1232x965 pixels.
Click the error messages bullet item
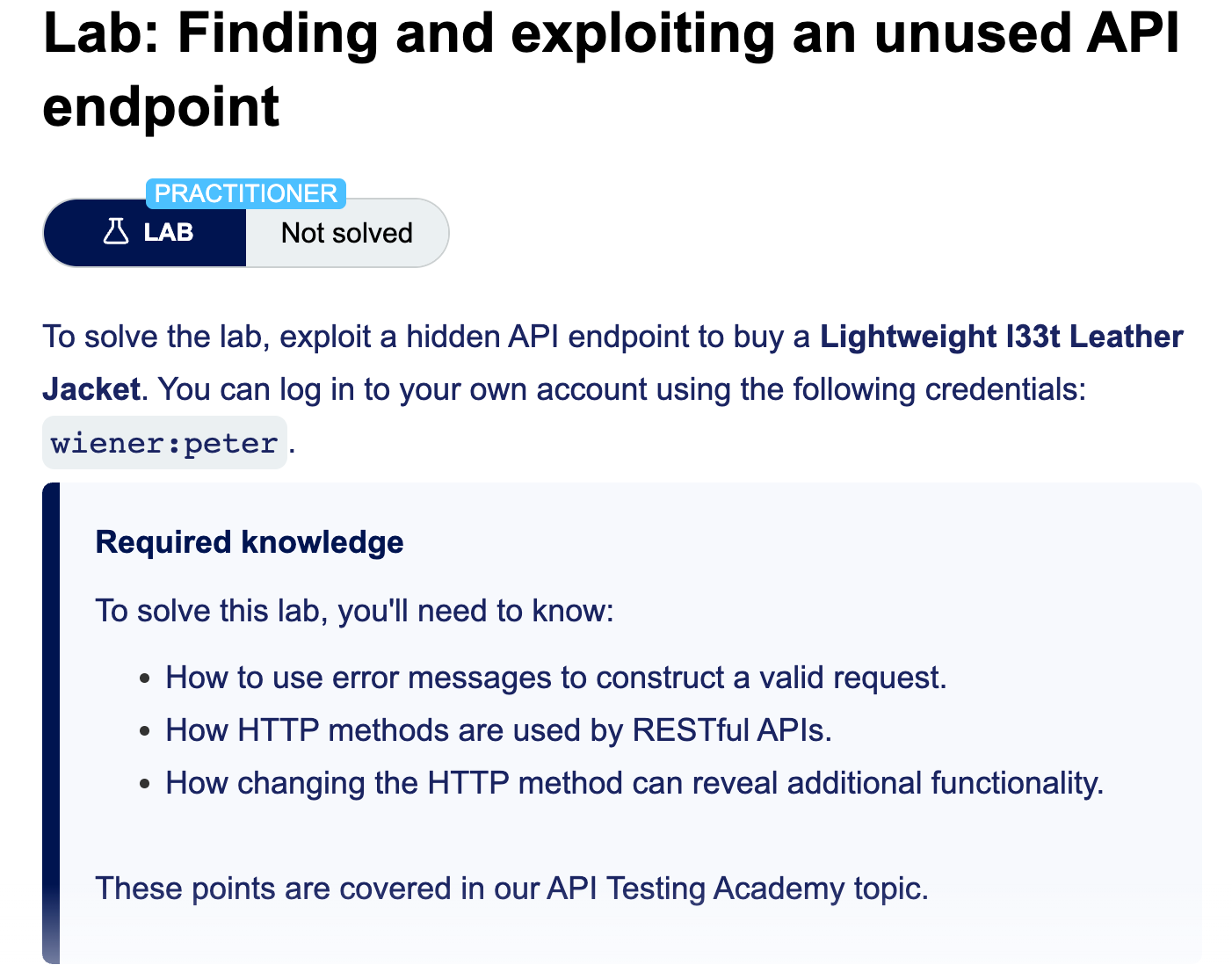[555, 678]
